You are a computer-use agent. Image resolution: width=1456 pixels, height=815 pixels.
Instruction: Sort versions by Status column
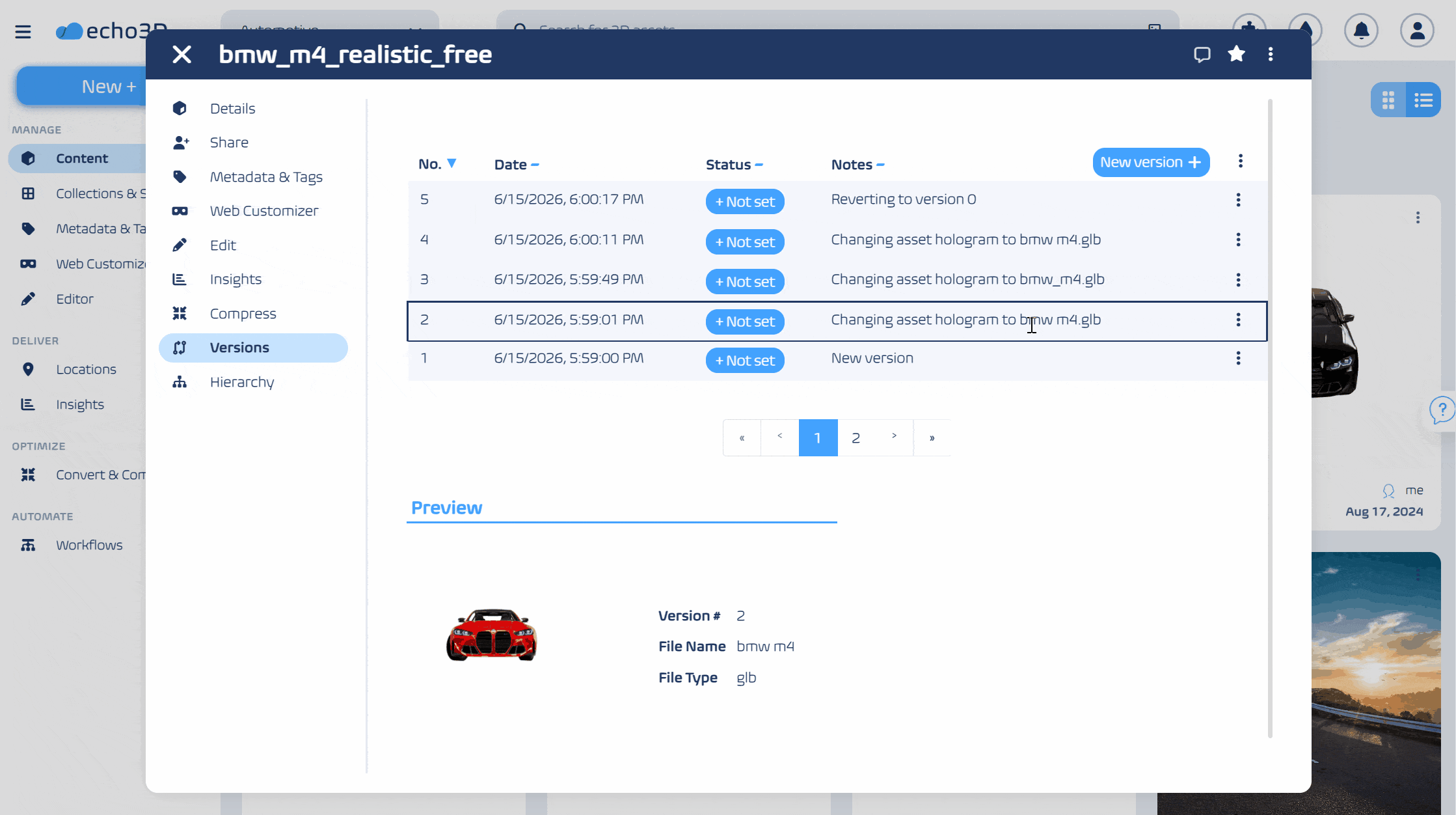(734, 165)
